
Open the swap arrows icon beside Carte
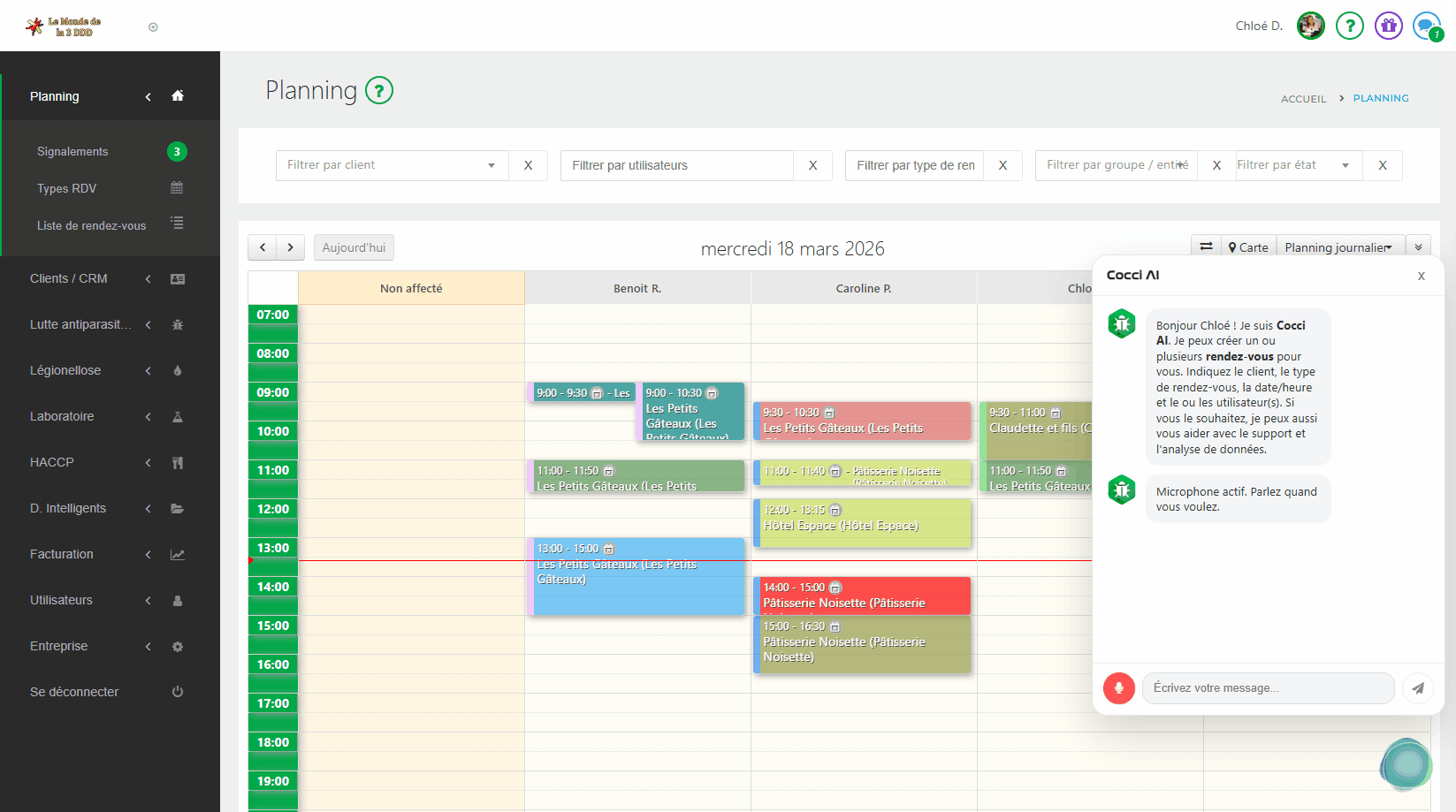tap(1206, 247)
